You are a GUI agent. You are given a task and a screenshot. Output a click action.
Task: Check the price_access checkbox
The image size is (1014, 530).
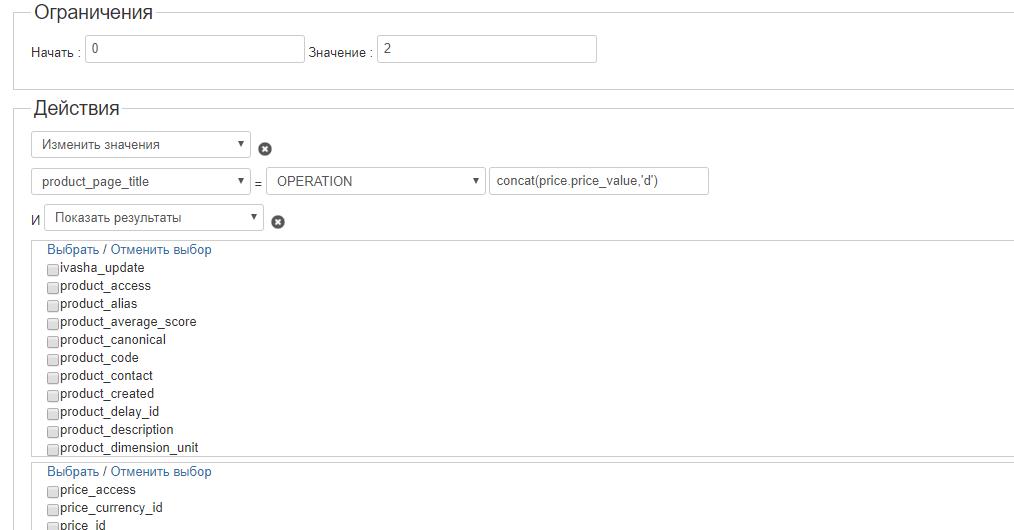pos(53,492)
